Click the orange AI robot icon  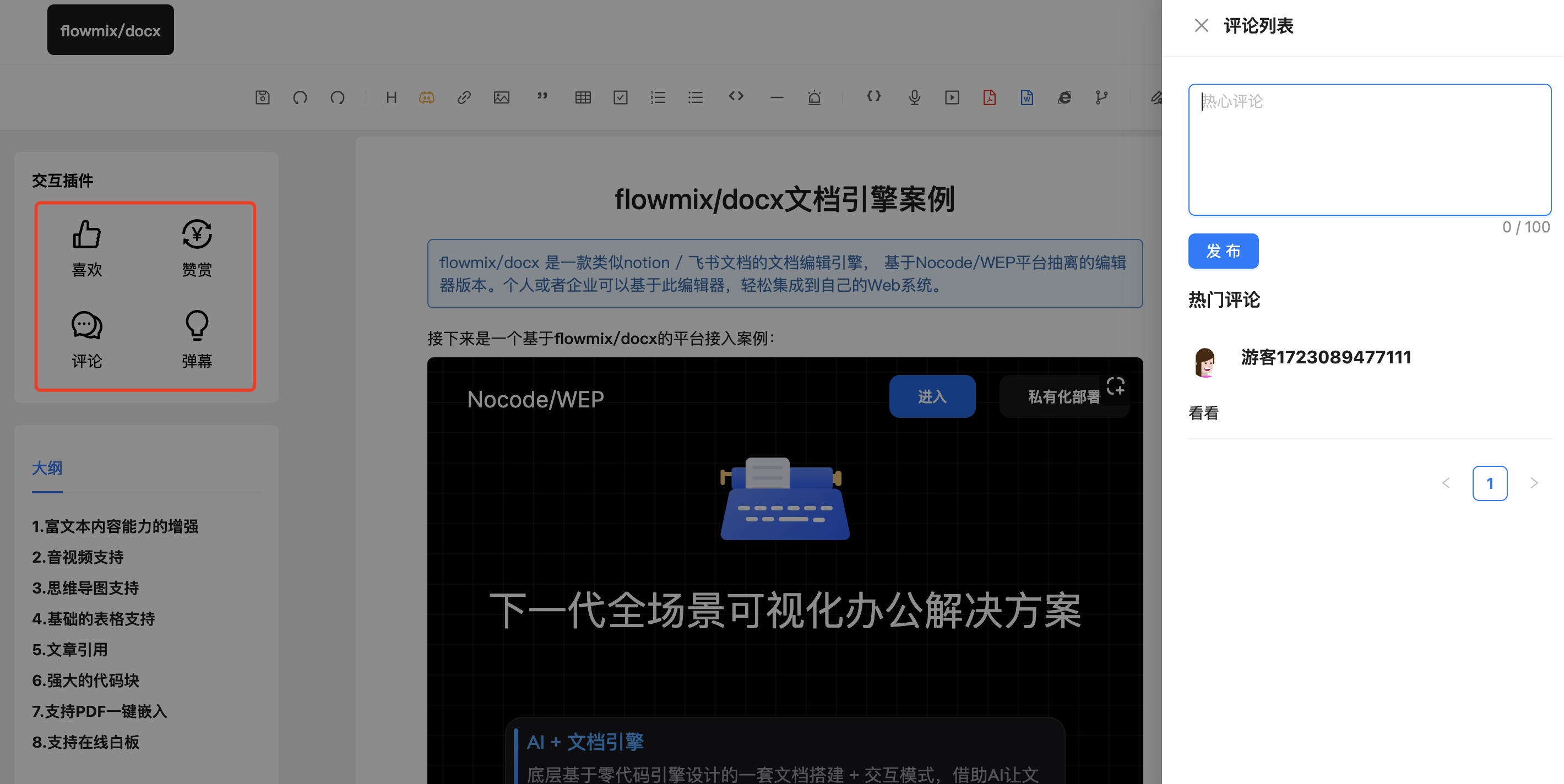pyautogui.click(x=427, y=97)
